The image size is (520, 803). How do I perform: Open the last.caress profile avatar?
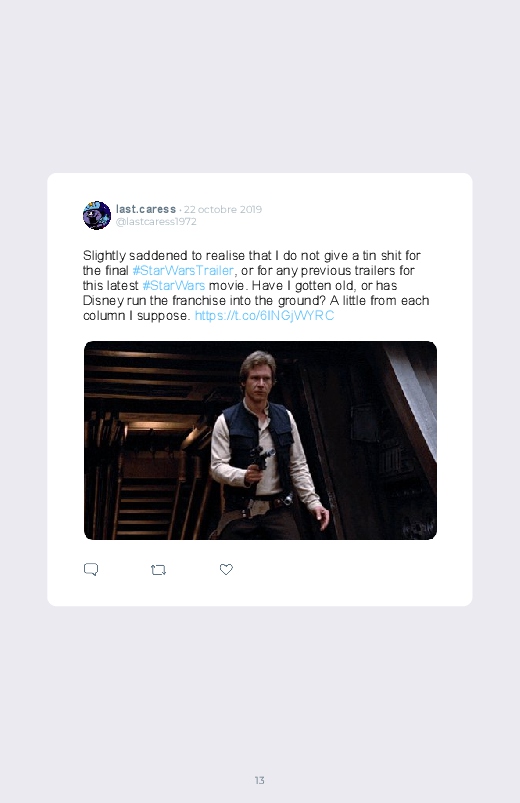97,215
